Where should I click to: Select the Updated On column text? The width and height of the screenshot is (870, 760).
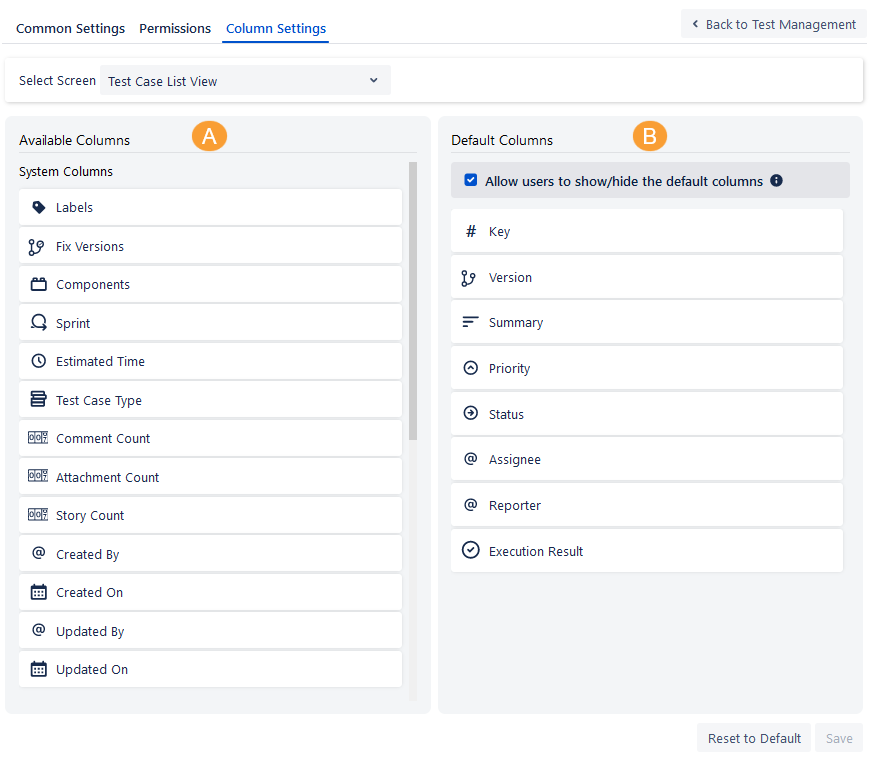[x=92, y=670]
